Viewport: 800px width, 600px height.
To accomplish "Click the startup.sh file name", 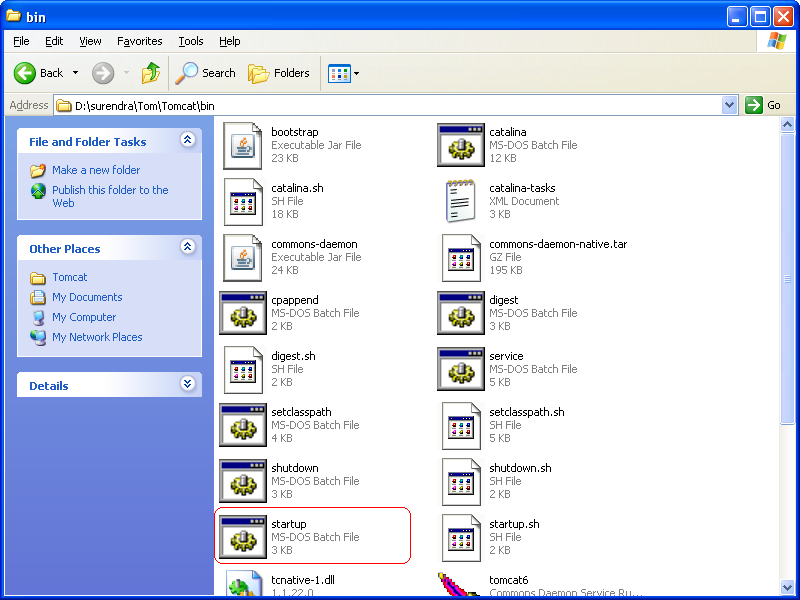I will (514, 524).
